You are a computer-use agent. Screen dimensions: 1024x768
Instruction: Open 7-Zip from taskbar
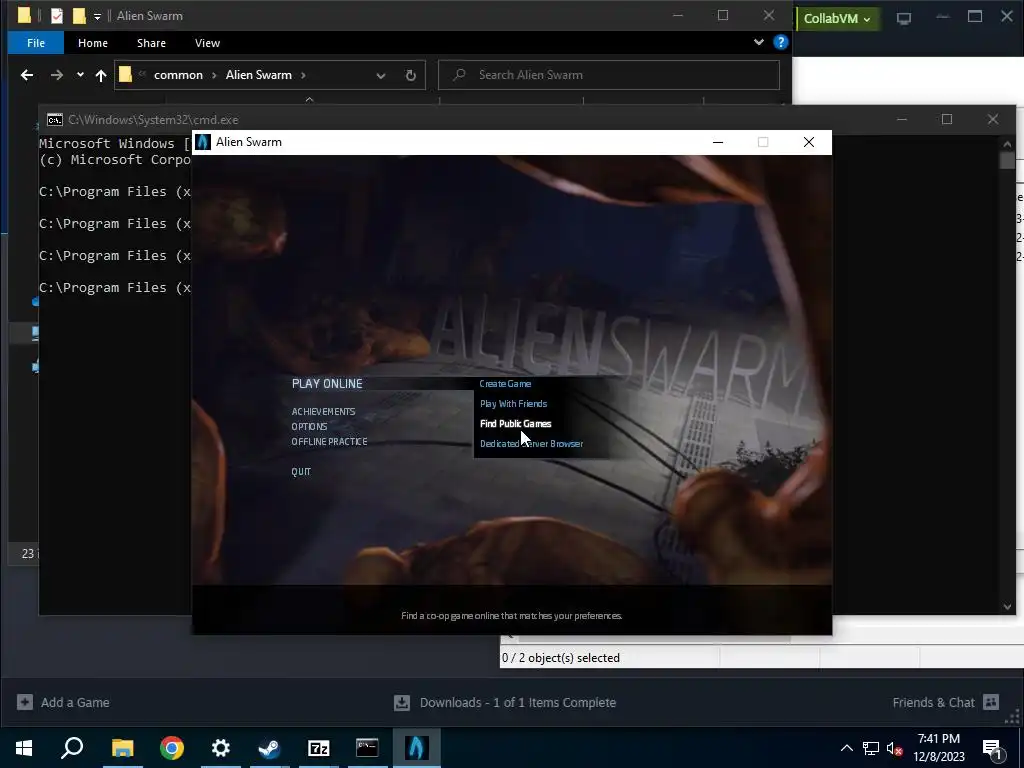click(318, 748)
